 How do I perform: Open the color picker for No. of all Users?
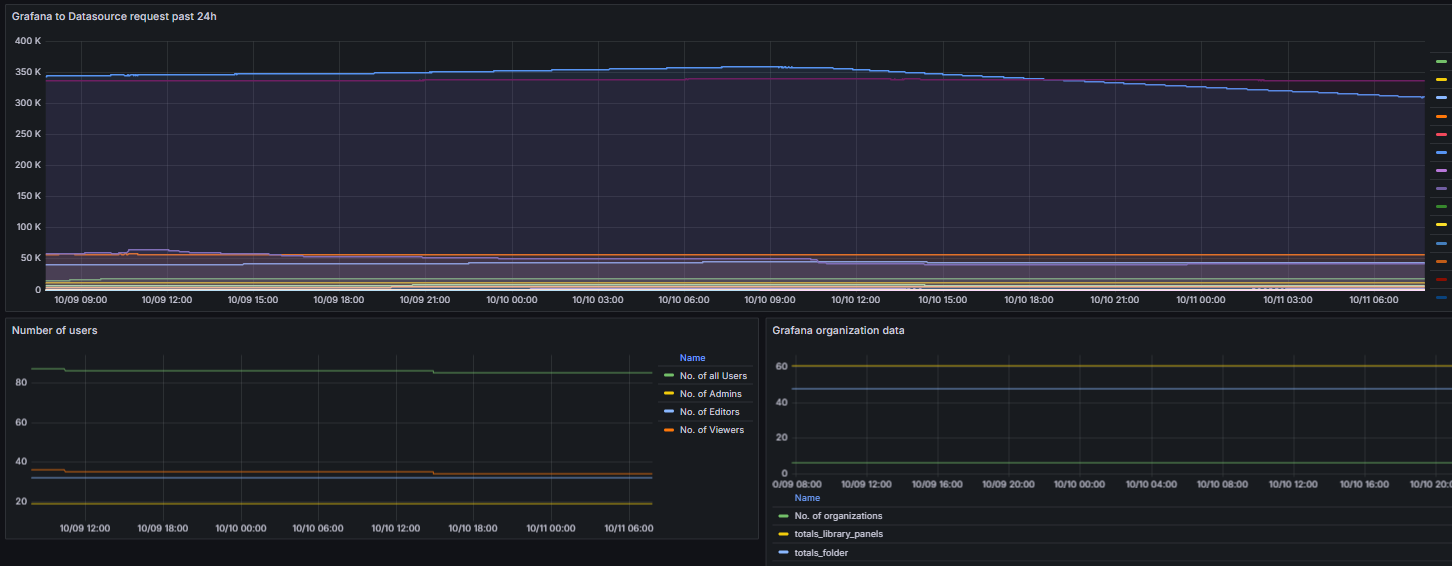point(669,376)
